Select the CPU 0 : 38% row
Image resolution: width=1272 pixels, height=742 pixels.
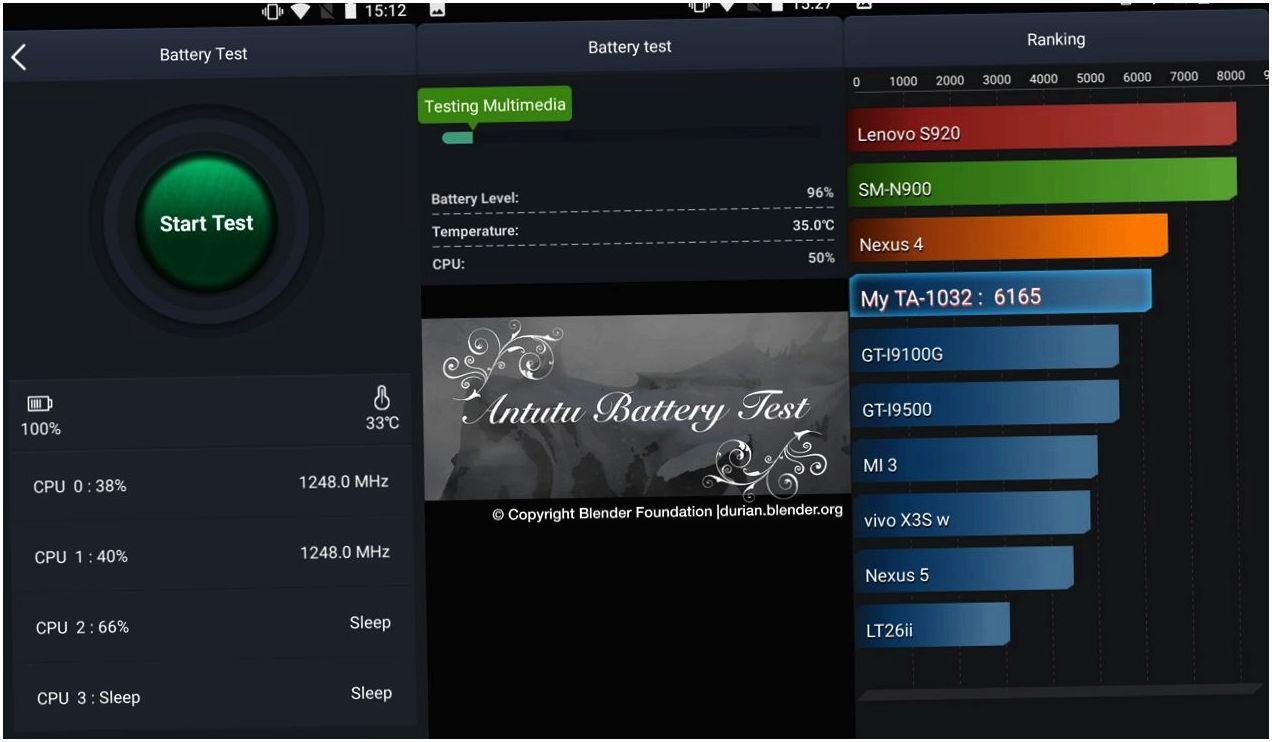tap(211, 484)
